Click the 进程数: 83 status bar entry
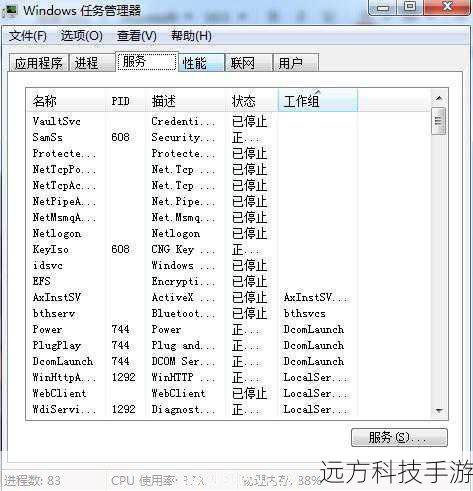 32,480
